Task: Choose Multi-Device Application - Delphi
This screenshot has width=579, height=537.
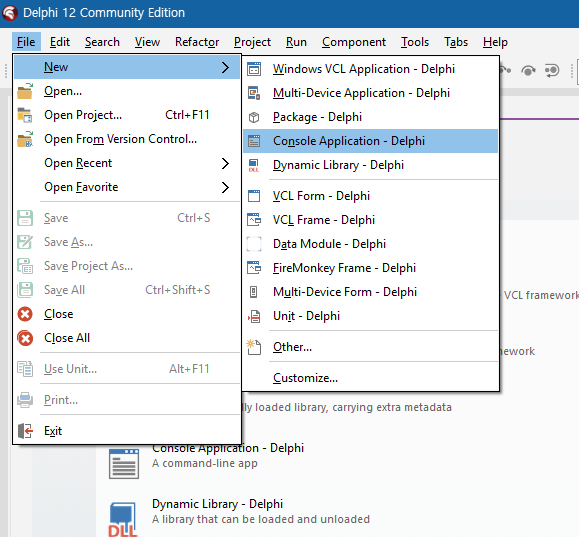Action: click(370, 93)
